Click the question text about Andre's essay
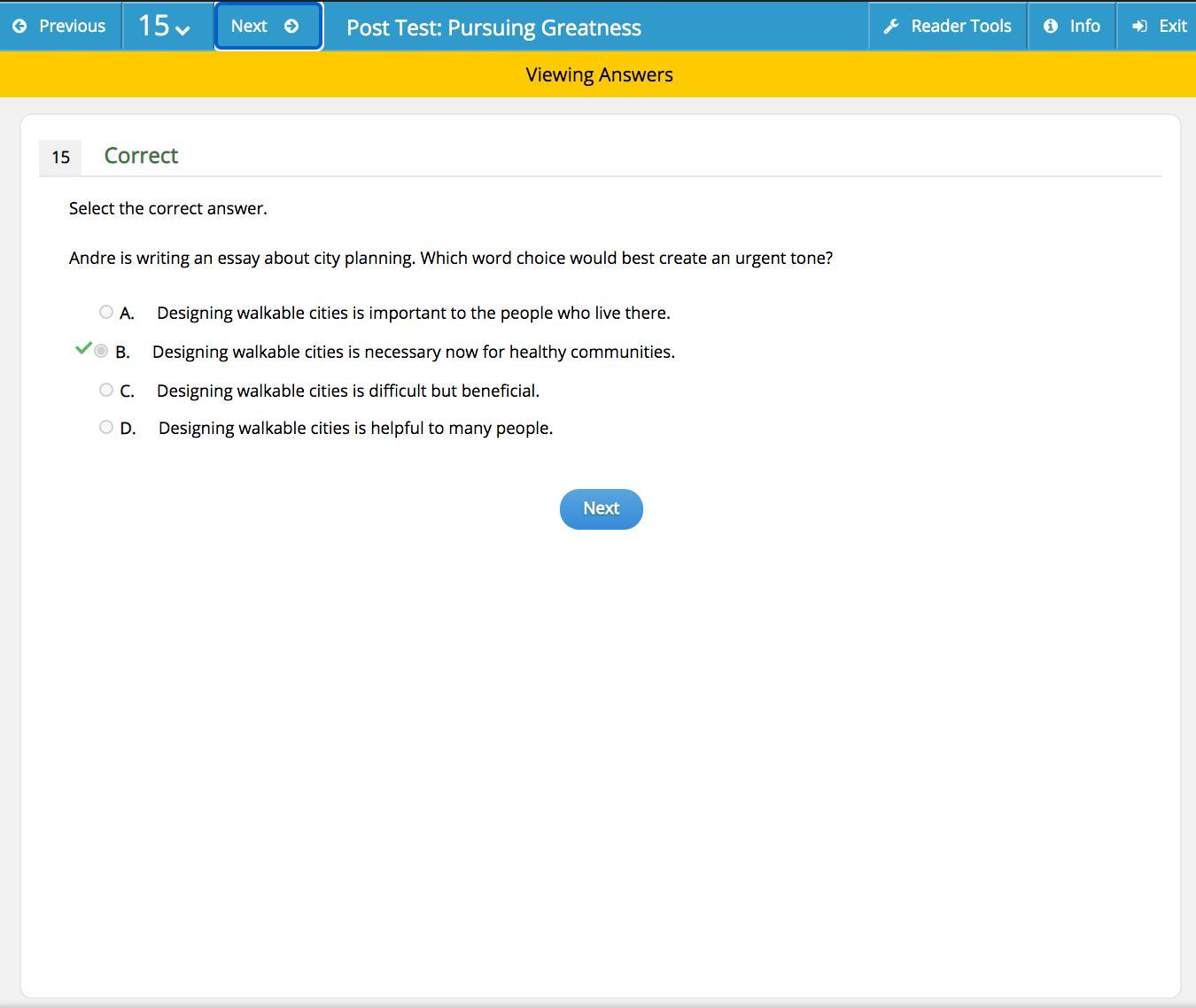The height and width of the screenshot is (1008, 1196). pyautogui.click(x=451, y=259)
